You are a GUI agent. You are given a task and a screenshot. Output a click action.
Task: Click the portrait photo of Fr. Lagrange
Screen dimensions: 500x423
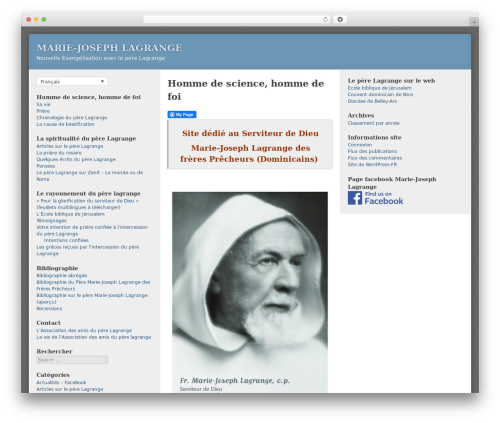250,292
